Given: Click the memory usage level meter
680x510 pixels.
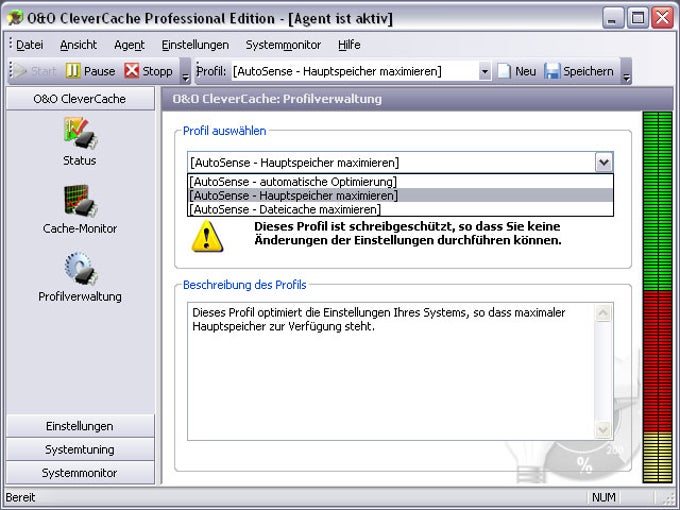Looking at the screenshot, I should pyautogui.click(x=658, y=297).
